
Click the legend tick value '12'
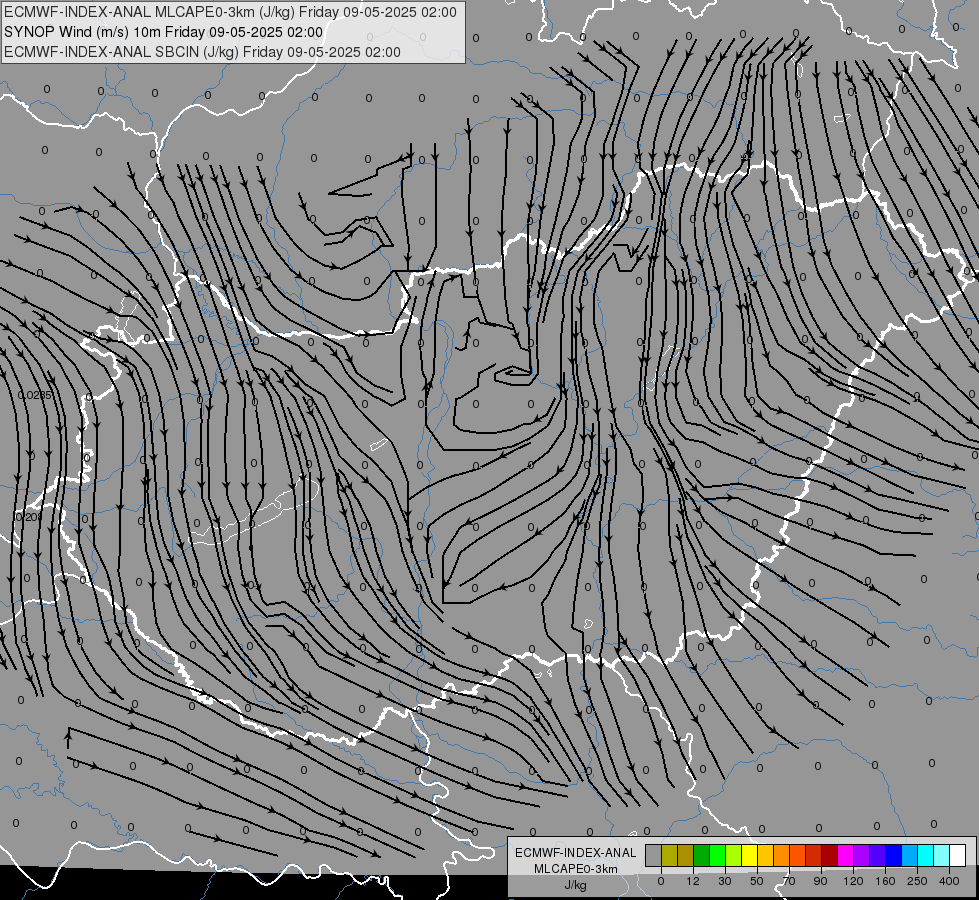tap(692, 881)
